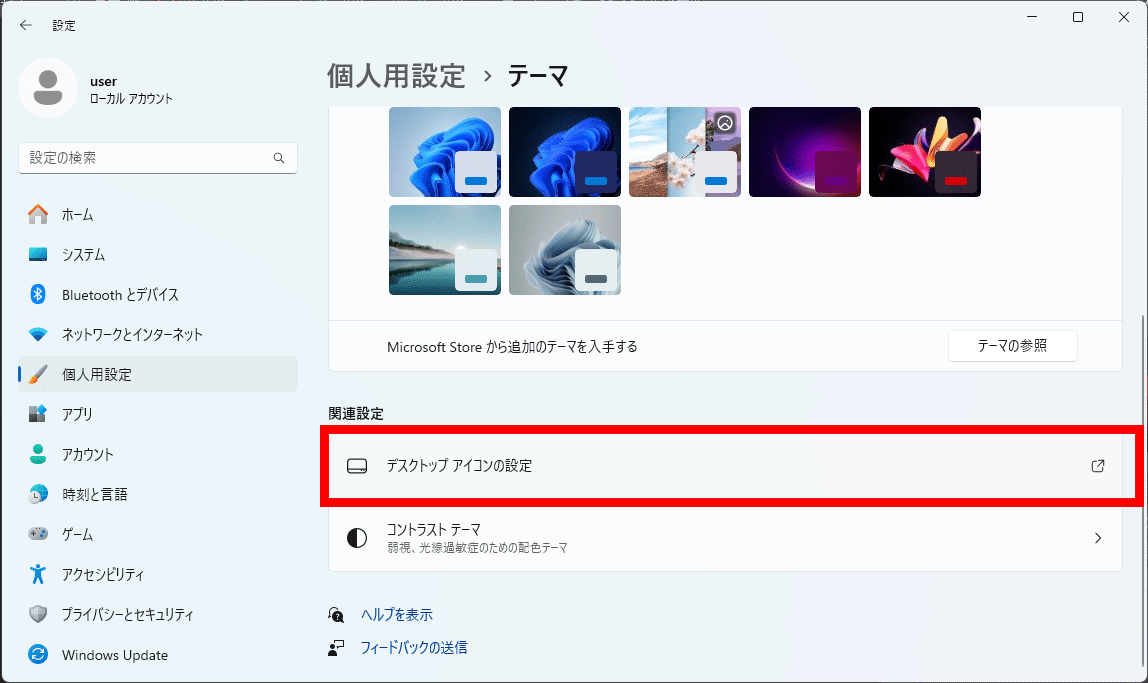Open アクセシビリティ settings
Image resolution: width=1148 pixels, height=683 pixels.
pyautogui.click(x=157, y=574)
